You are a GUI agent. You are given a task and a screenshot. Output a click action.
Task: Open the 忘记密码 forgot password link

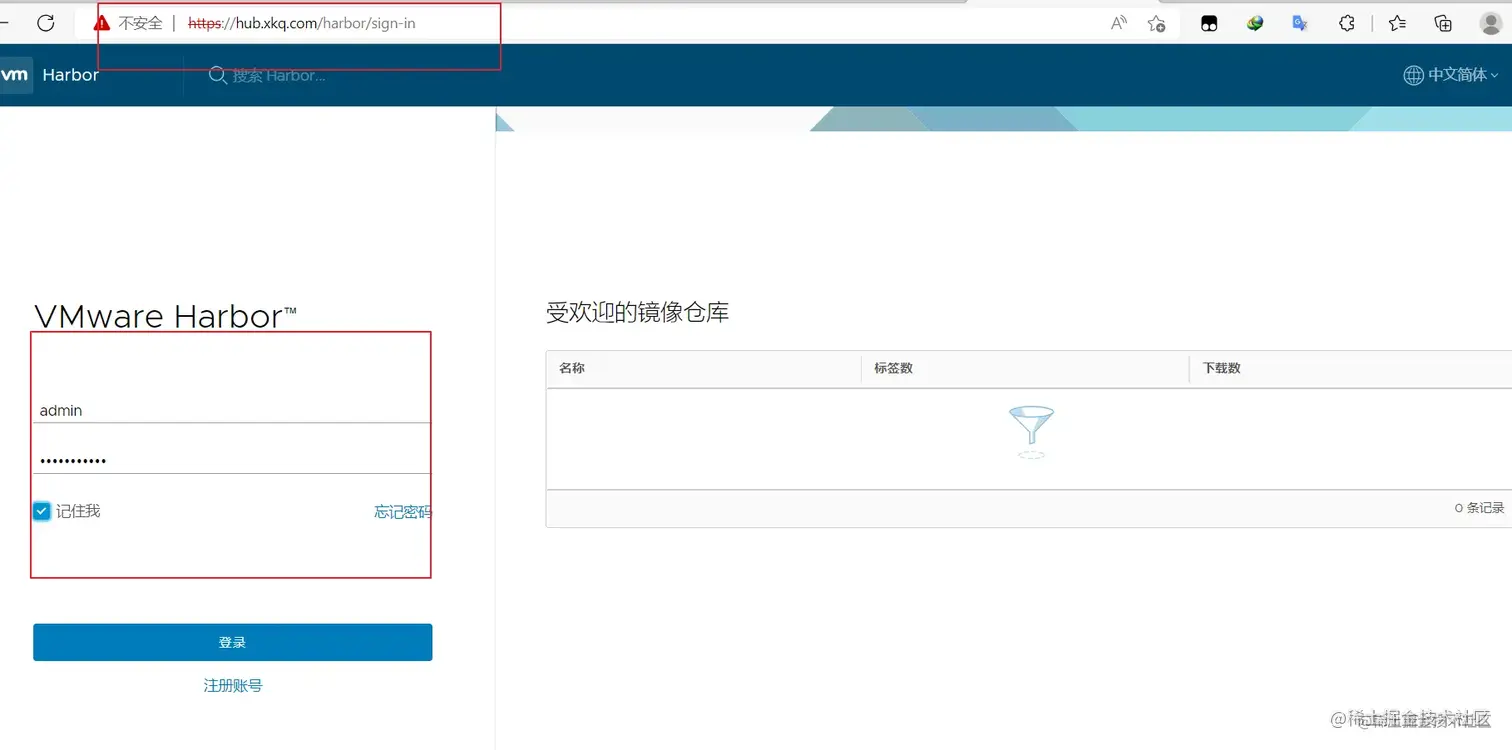pos(403,512)
